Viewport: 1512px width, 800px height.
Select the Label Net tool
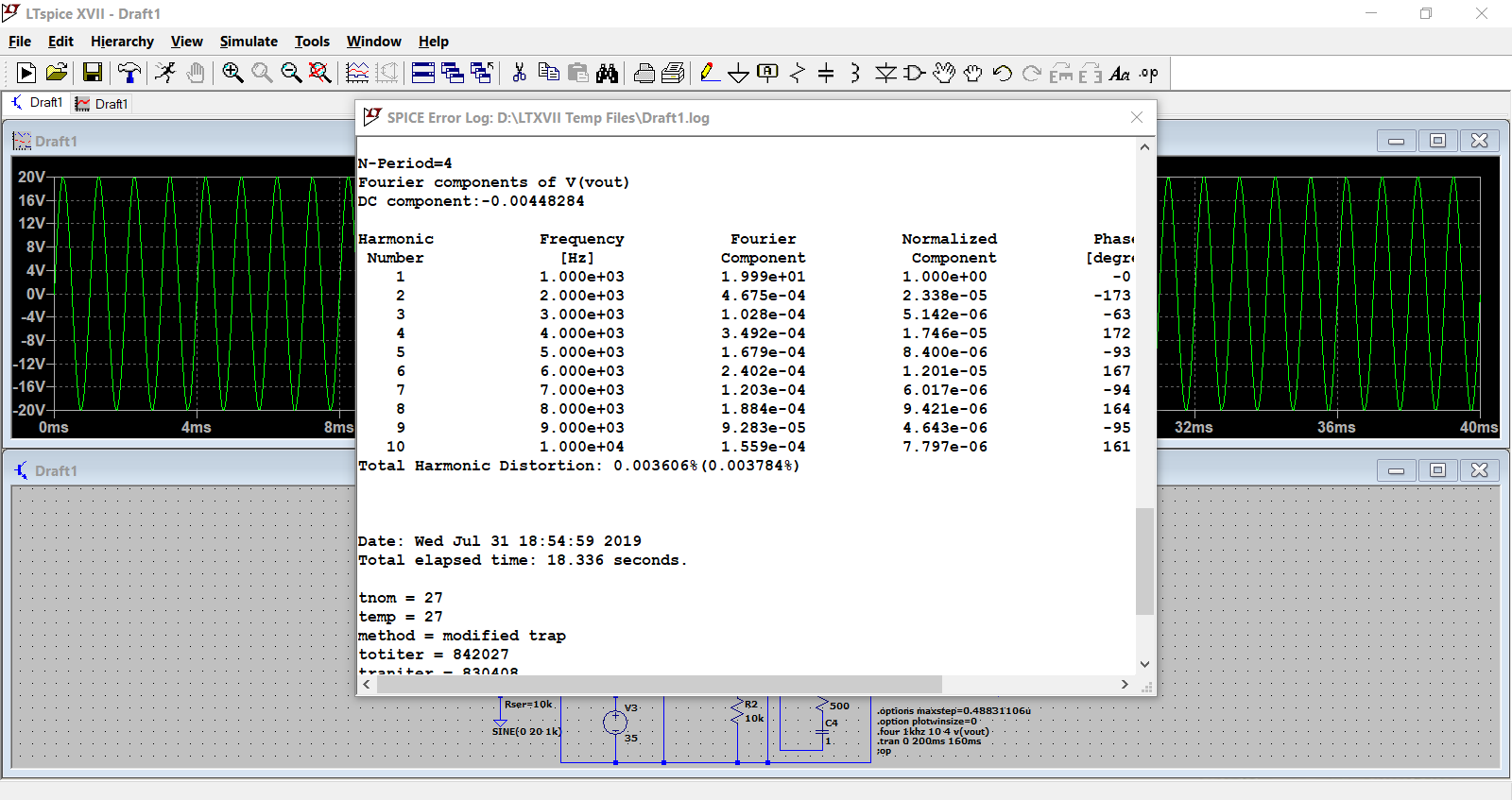pos(768,73)
